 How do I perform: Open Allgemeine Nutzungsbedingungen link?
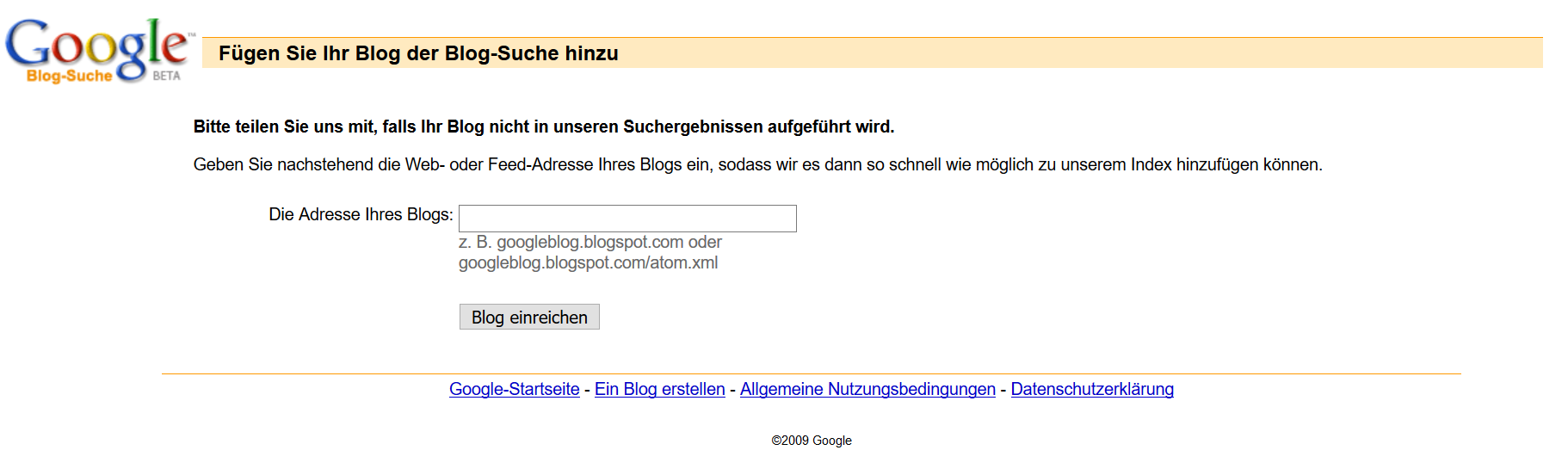(867, 389)
